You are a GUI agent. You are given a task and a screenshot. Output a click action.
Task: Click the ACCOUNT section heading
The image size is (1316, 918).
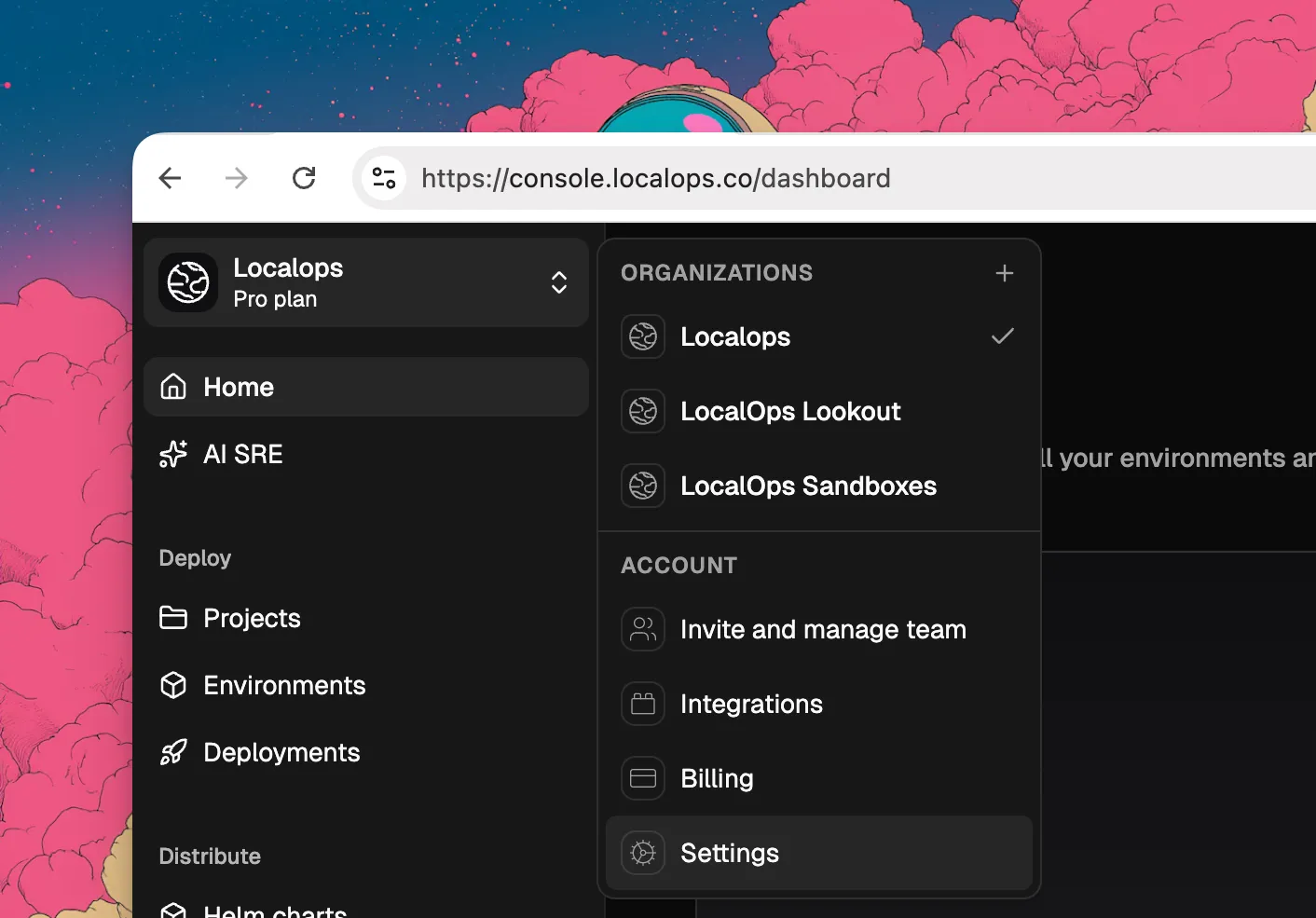(x=679, y=566)
